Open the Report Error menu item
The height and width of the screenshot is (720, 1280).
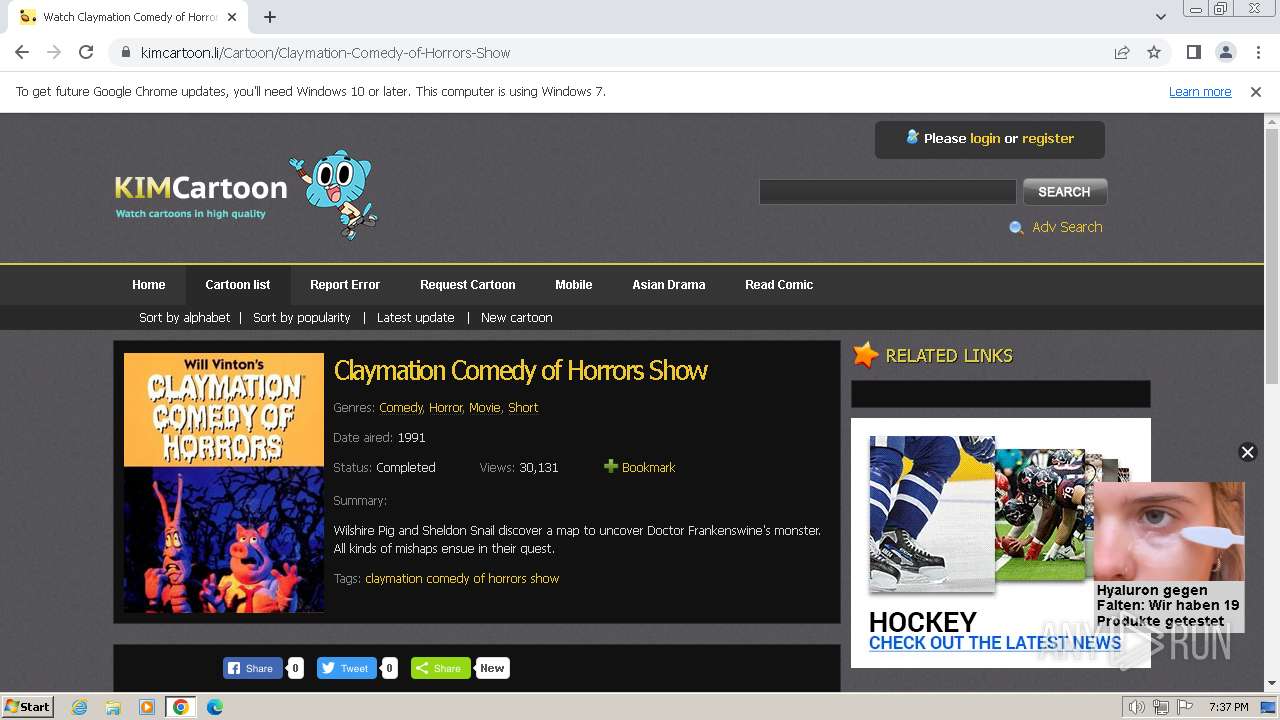pyautogui.click(x=345, y=284)
